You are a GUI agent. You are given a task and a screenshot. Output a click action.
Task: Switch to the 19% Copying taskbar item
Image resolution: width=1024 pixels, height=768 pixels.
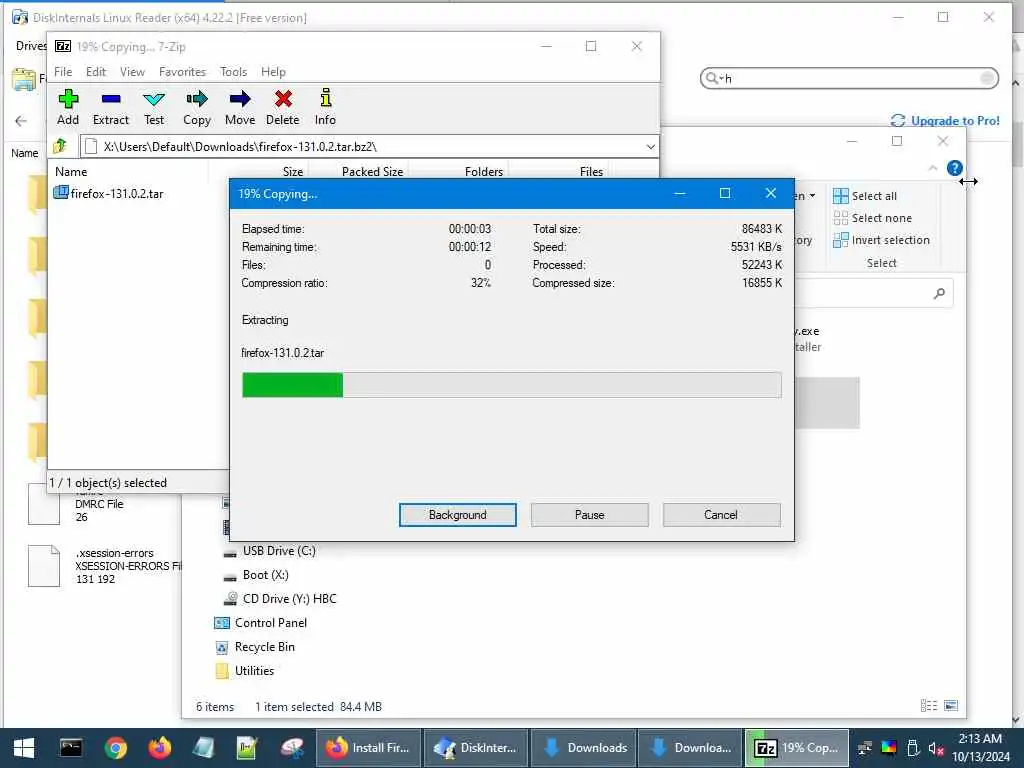click(x=797, y=748)
